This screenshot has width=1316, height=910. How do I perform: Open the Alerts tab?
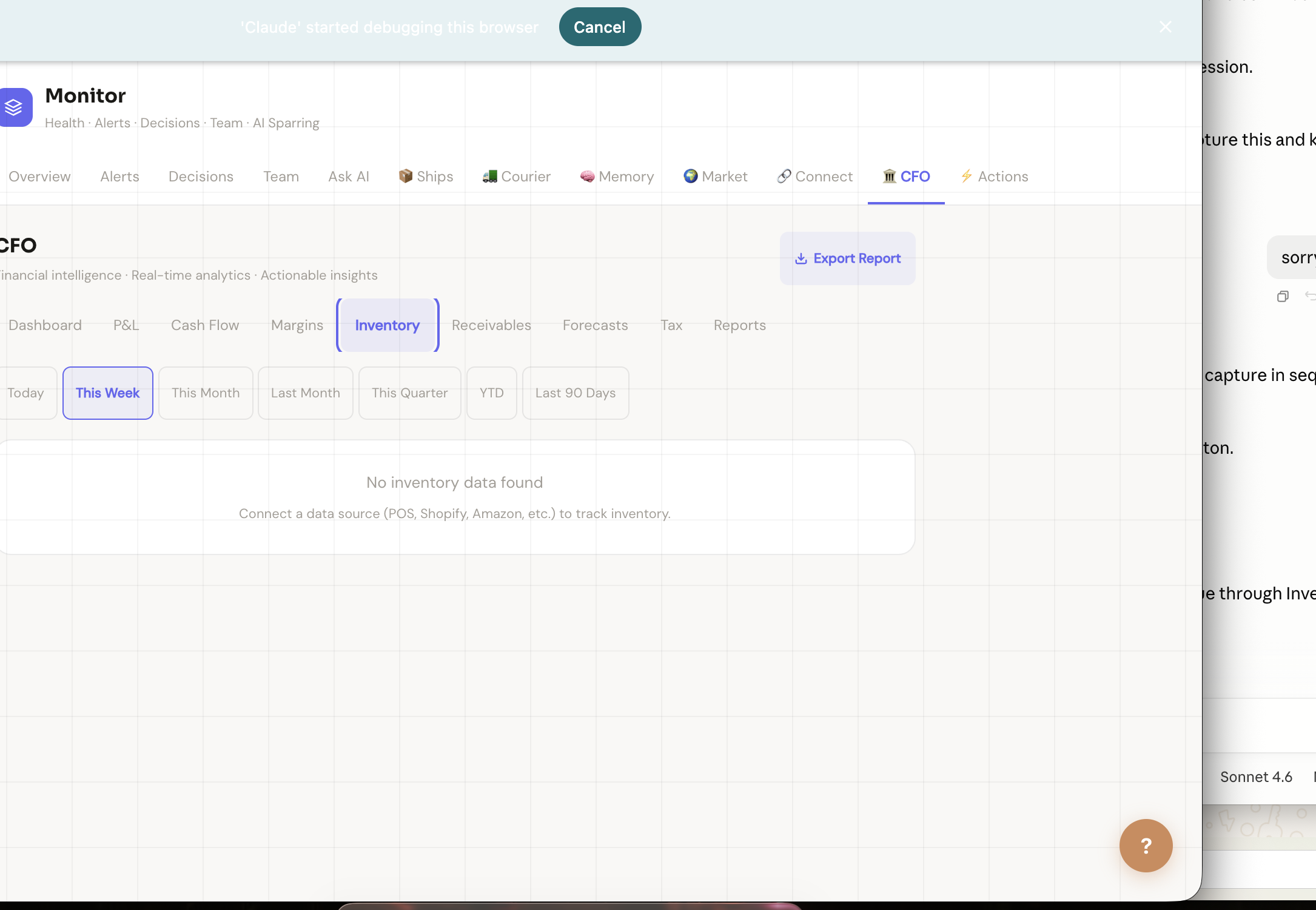119,177
